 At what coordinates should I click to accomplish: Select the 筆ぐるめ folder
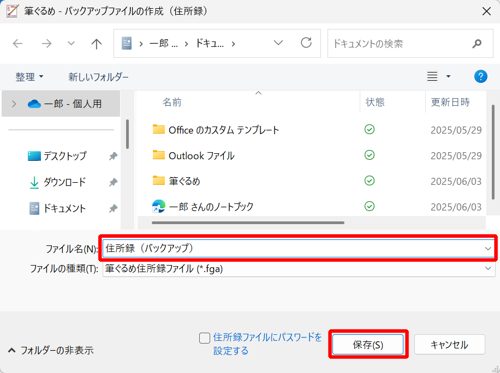(176, 181)
